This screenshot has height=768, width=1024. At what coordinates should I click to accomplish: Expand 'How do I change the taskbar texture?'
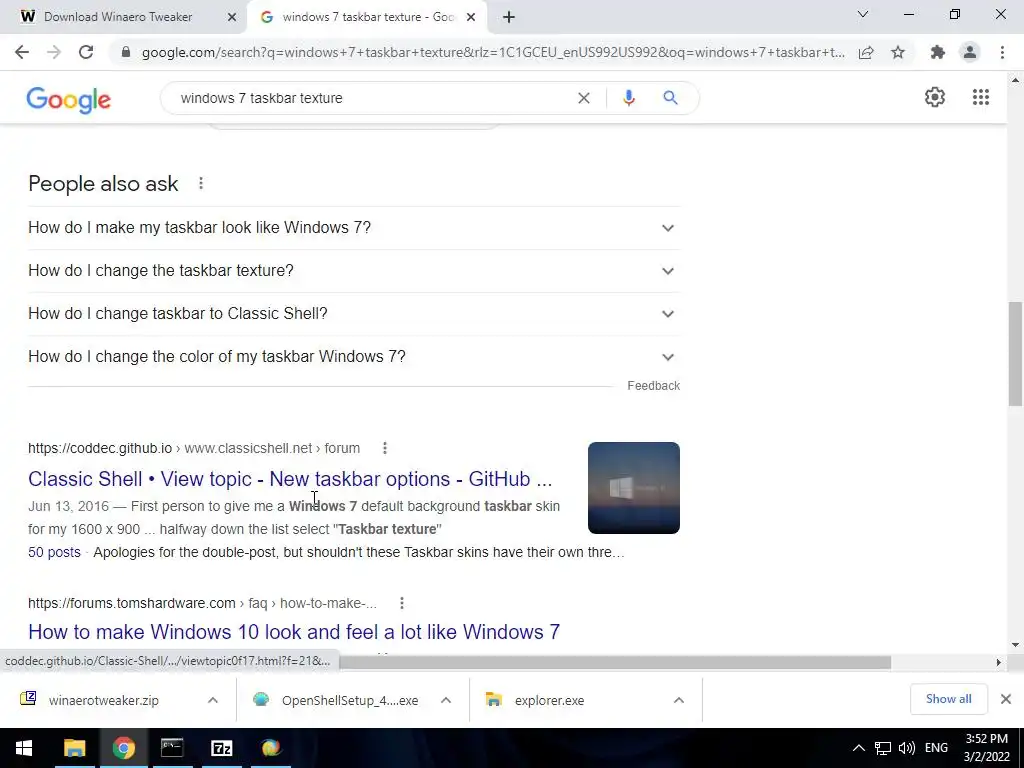[x=354, y=271]
